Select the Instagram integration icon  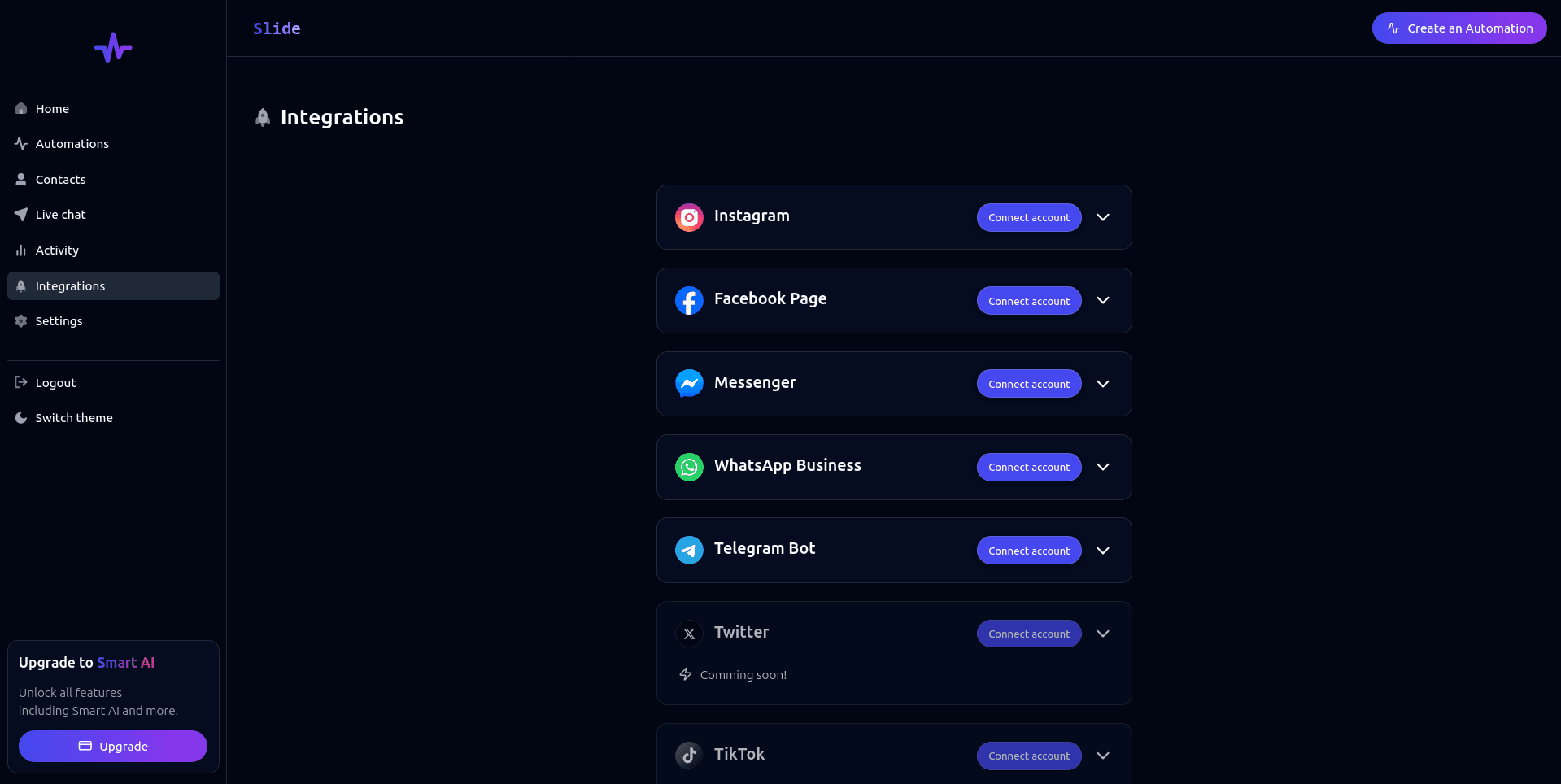click(689, 217)
